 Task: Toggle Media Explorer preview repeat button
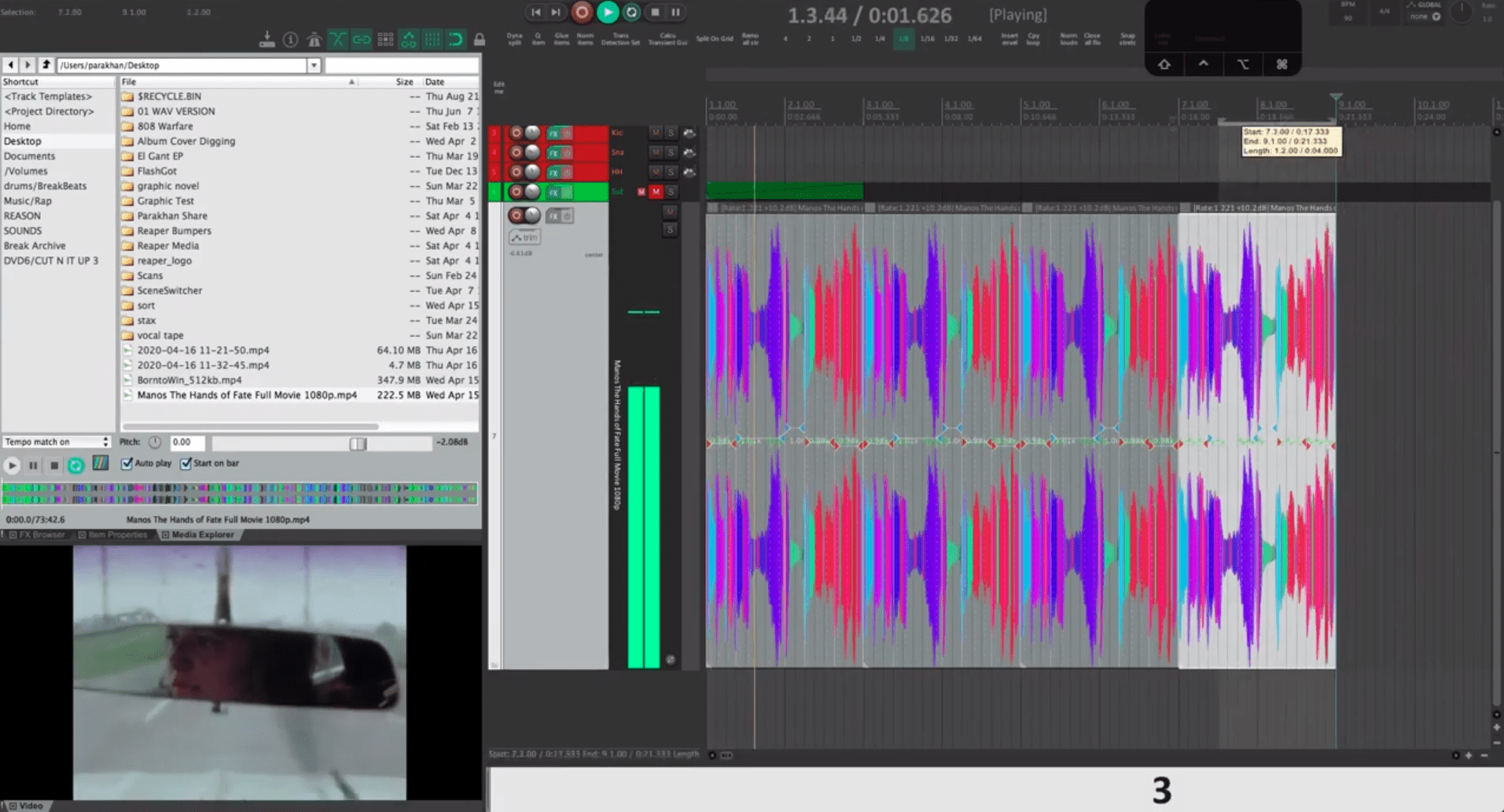75,465
